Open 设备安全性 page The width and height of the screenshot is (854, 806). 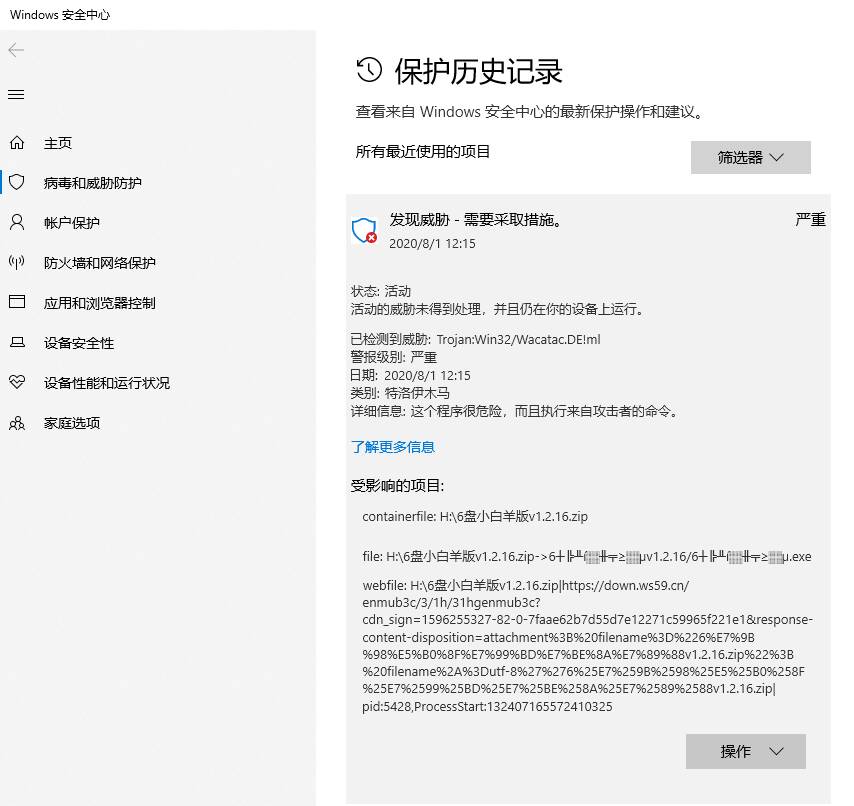pos(79,343)
